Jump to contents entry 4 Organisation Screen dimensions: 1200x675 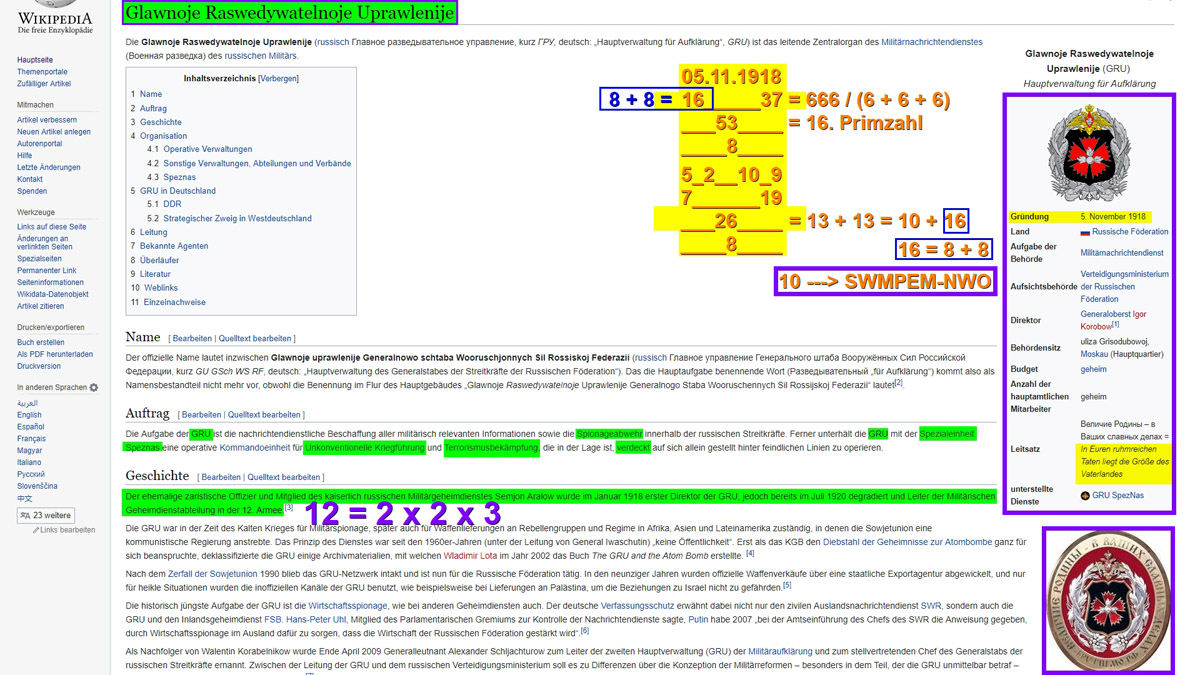159,136
